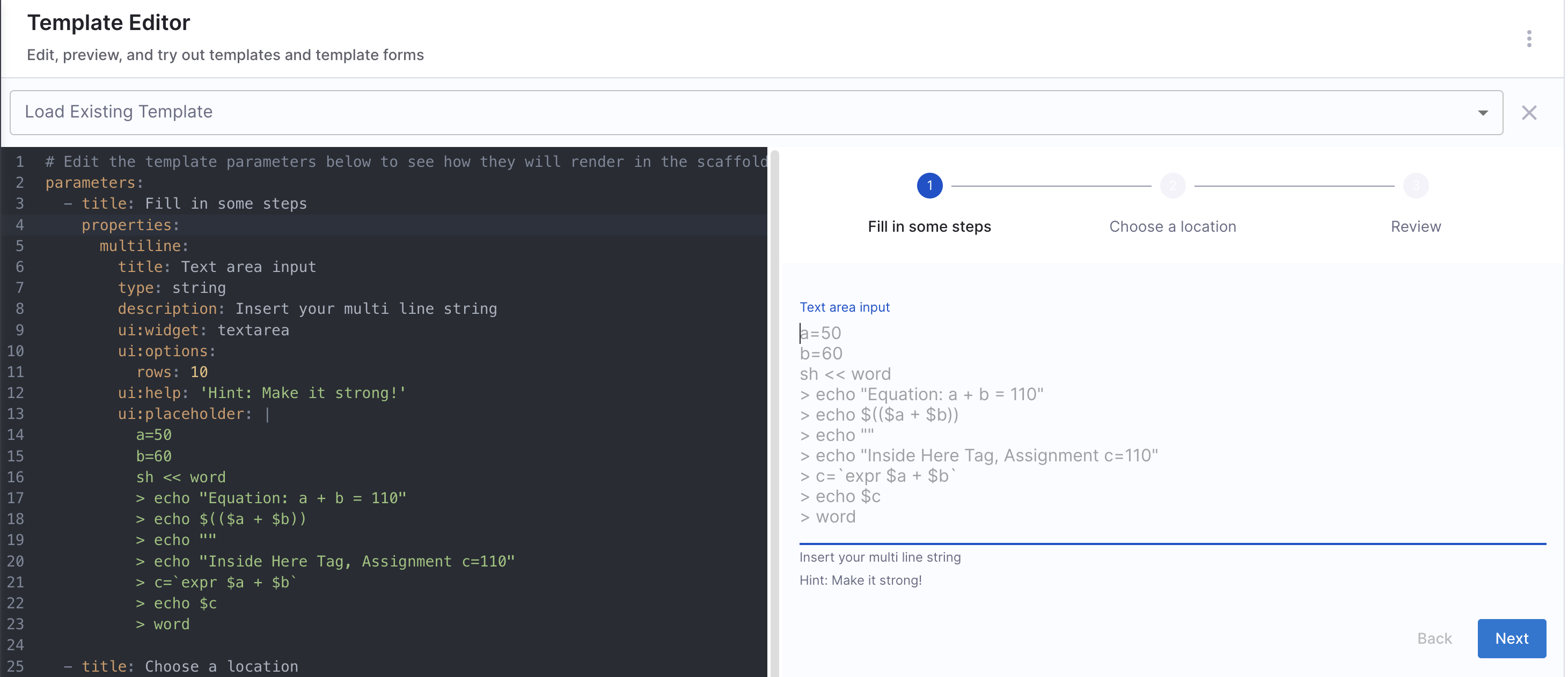This screenshot has height=677, width=1568.
Task: Click the parameters: line in editor
Action: (94, 182)
